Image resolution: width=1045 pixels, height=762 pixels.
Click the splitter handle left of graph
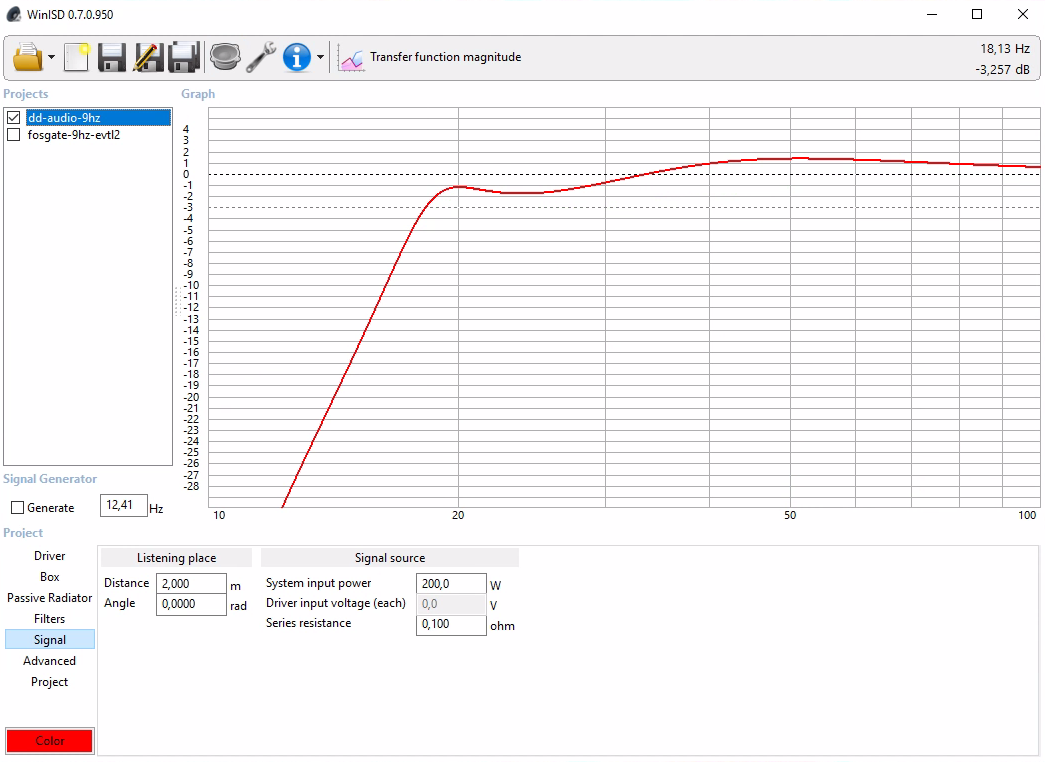pyautogui.click(x=177, y=301)
